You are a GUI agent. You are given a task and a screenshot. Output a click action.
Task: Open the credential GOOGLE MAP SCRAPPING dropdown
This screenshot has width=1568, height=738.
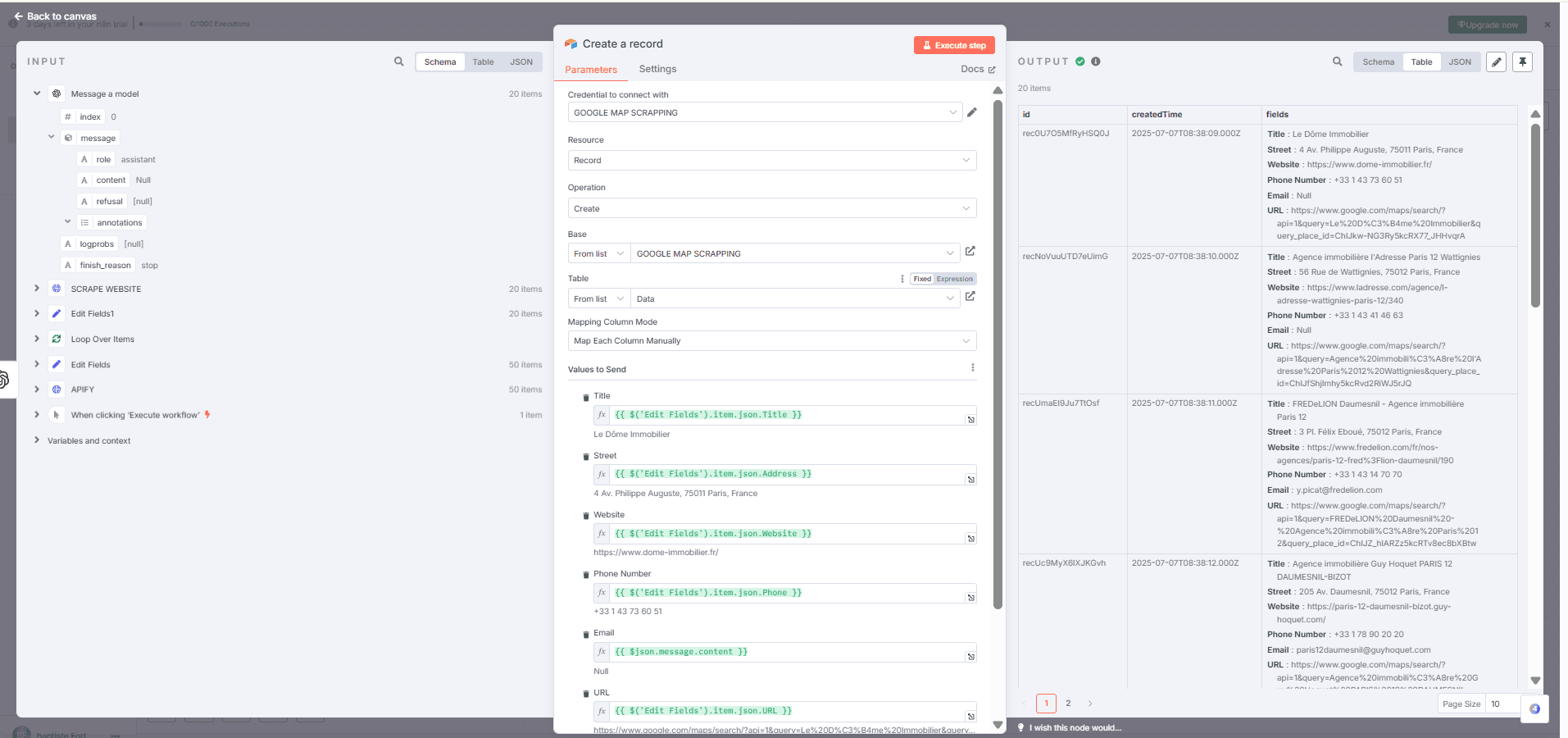point(765,112)
